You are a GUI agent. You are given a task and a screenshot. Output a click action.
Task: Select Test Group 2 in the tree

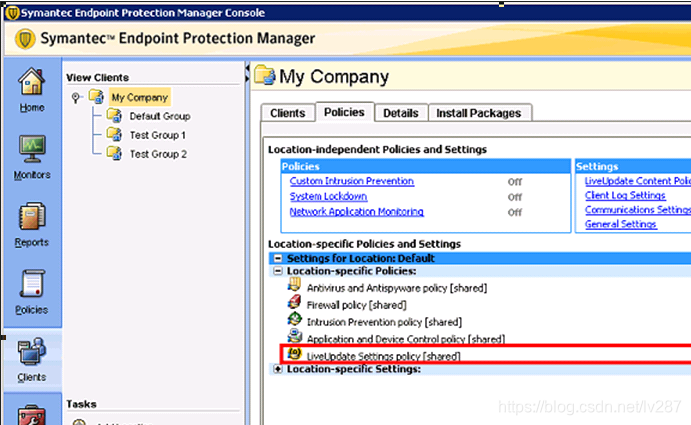(x=158, y=154)
